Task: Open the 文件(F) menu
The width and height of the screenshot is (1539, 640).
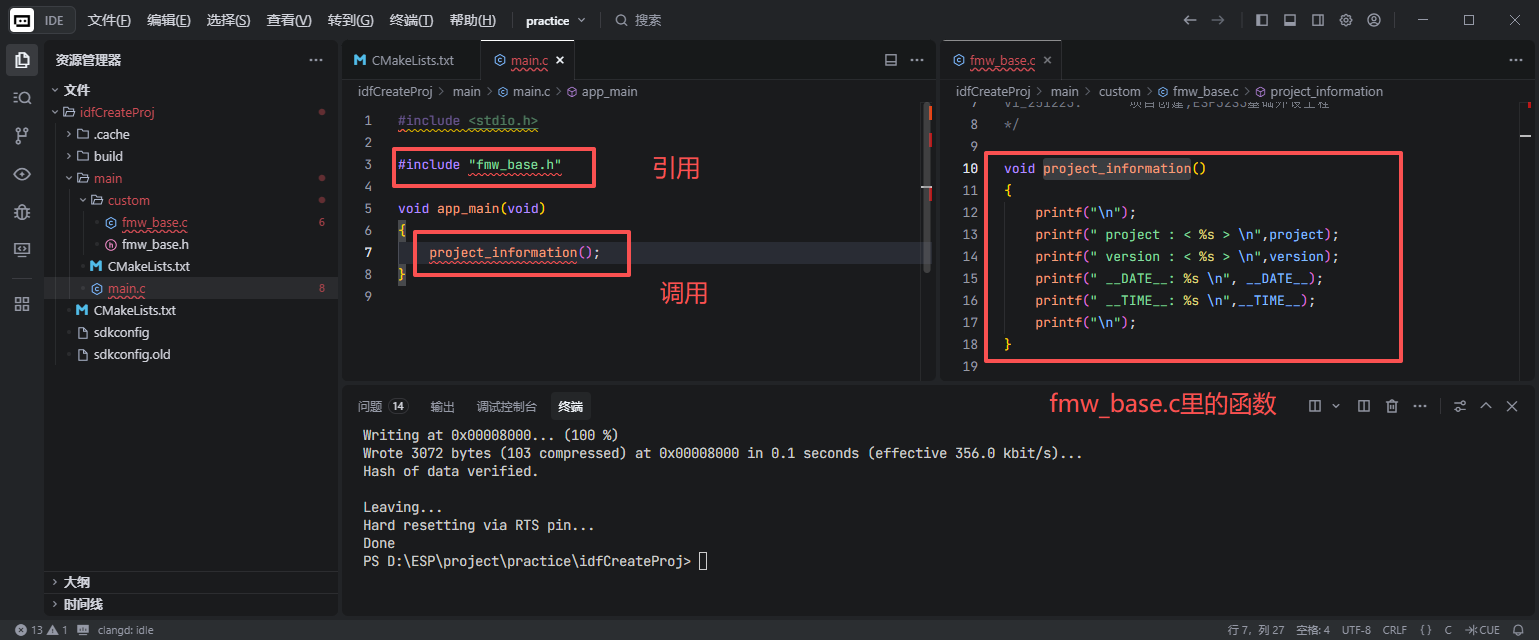Action: click(109, 20)
